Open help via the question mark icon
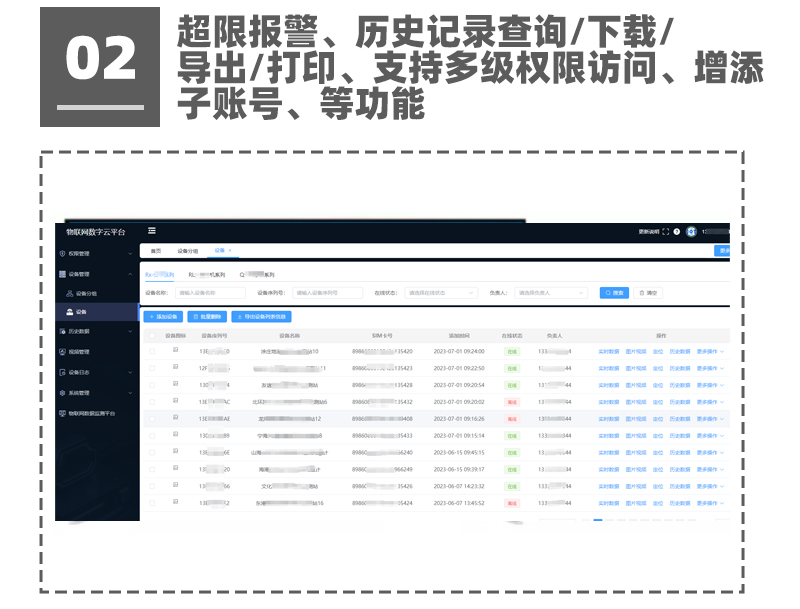This screenshot has width=800, height=609. point(677,232)
